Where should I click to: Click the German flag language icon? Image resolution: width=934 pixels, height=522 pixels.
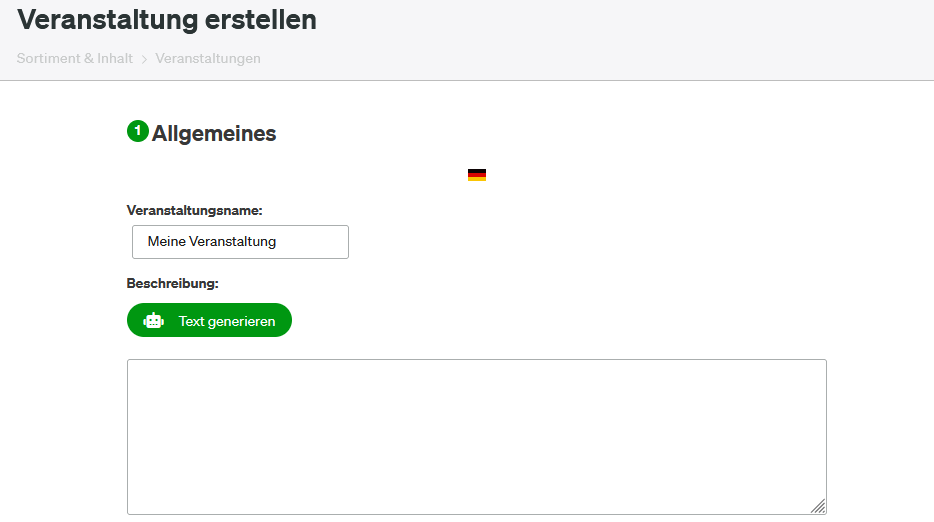tap(477, 175)
